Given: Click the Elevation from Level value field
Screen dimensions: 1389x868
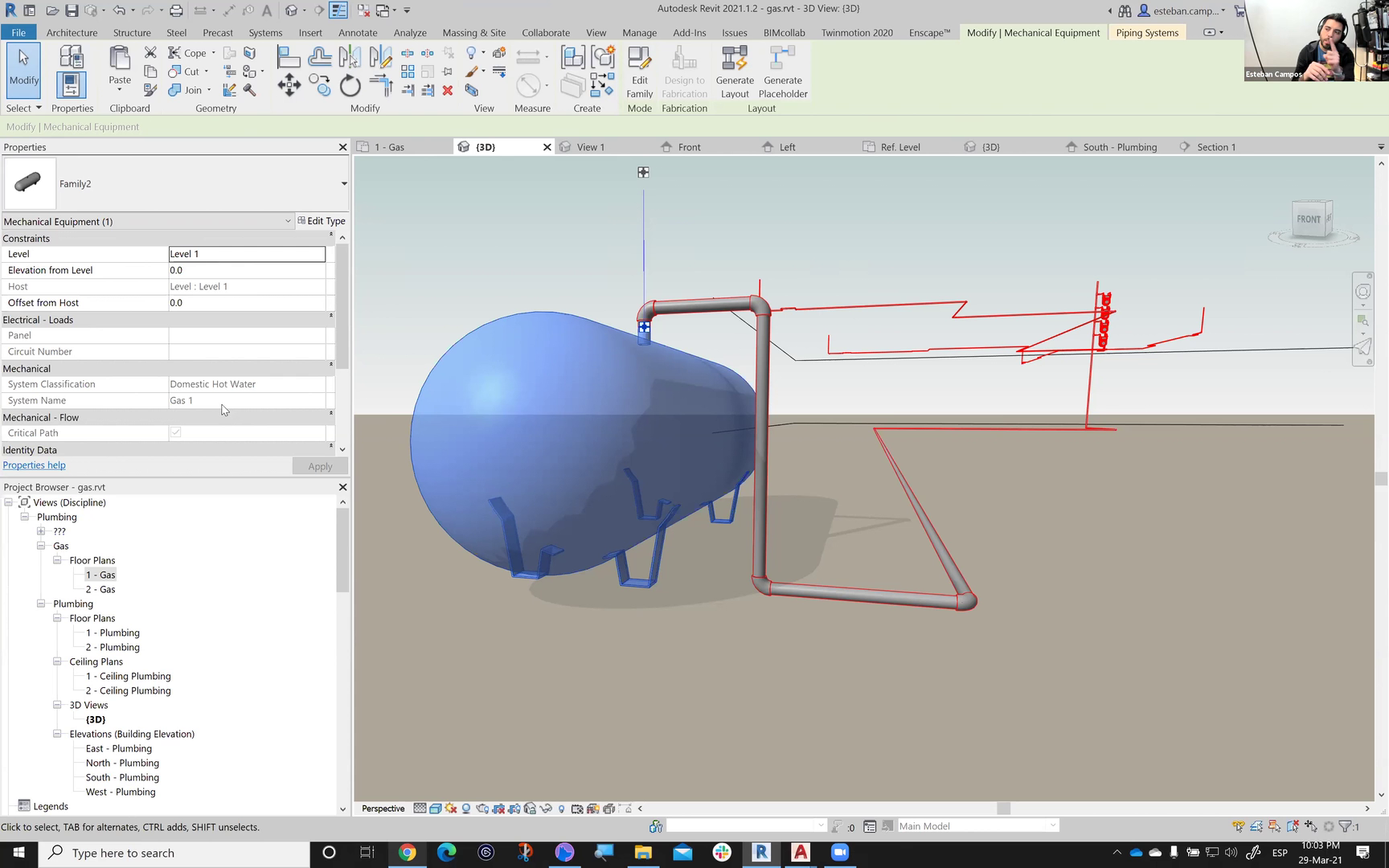Looking at the screenshot, I should pyautogui.click(x=246, y=270).
